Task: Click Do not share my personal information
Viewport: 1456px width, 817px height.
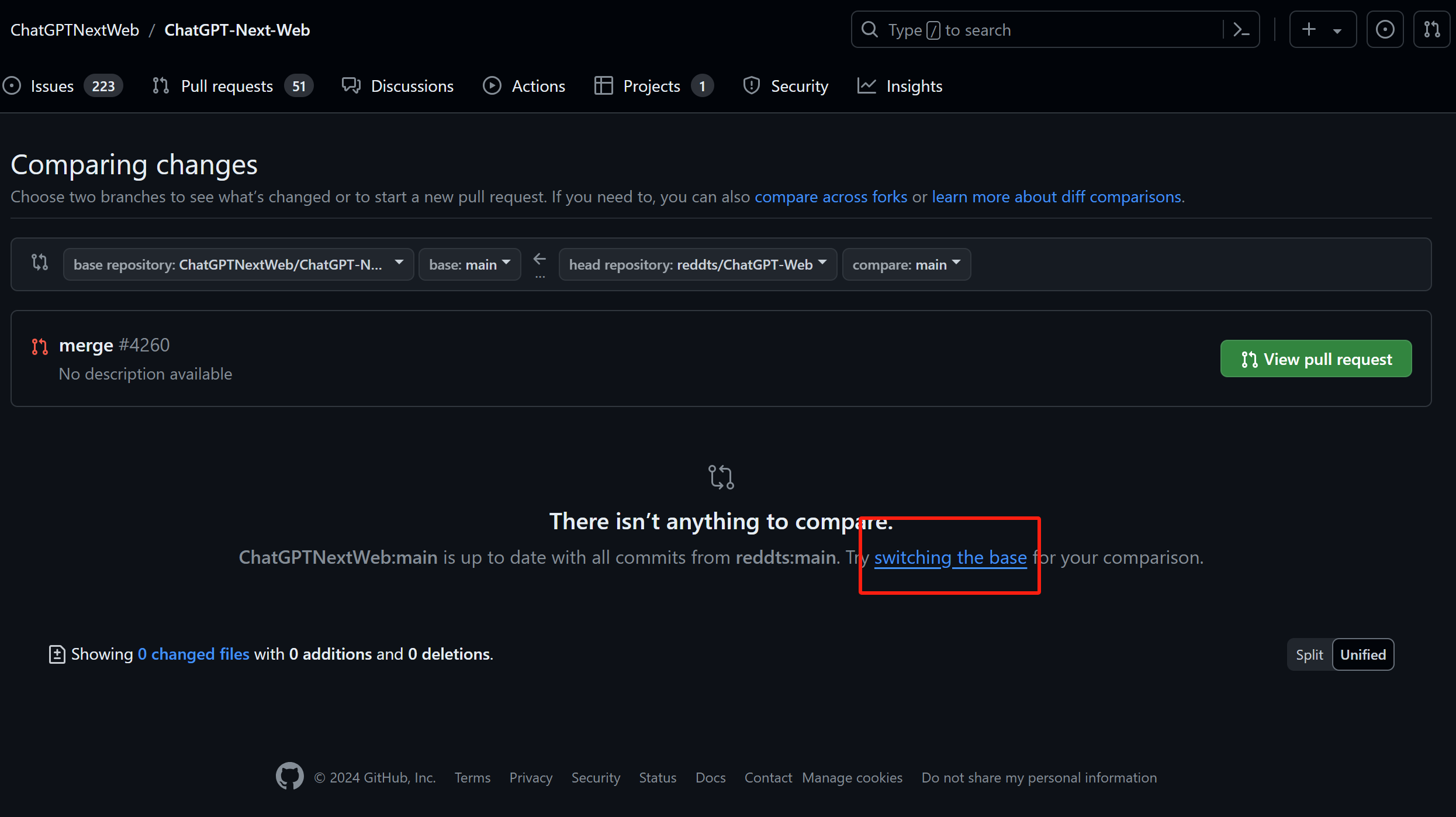Action: click(x=1039, y=777)
